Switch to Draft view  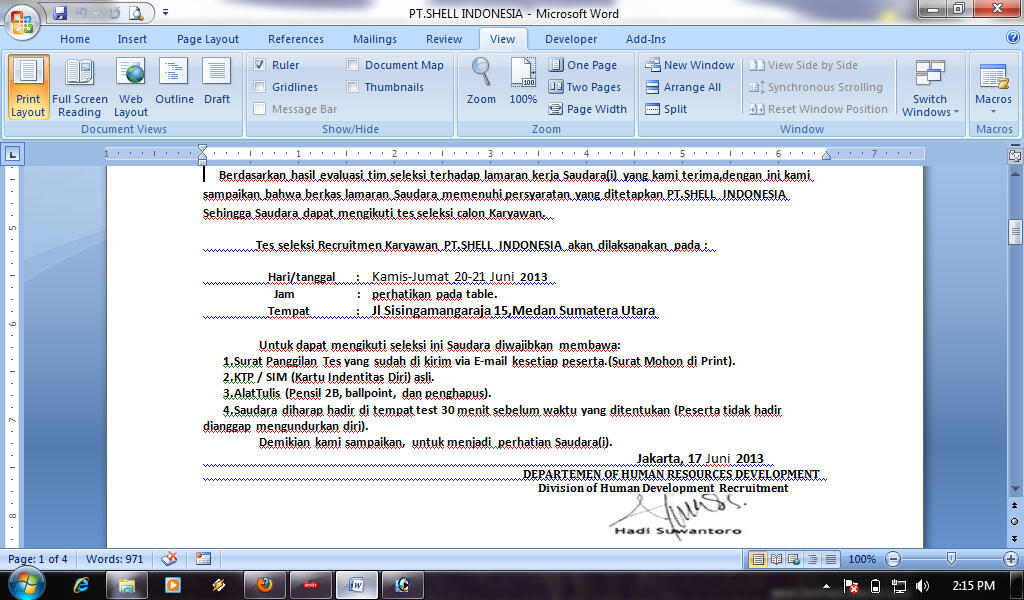click(217, 82)
